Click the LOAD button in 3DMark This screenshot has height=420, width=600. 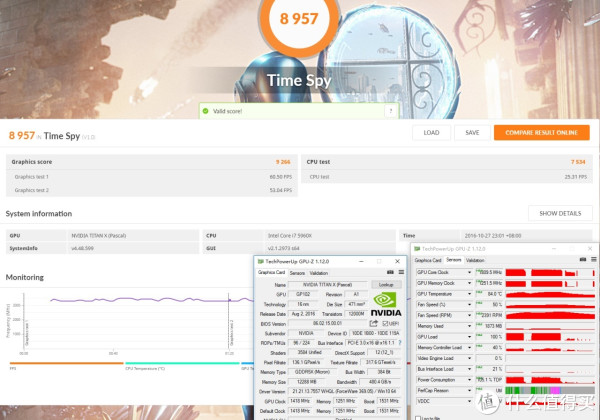coord(431,132)
